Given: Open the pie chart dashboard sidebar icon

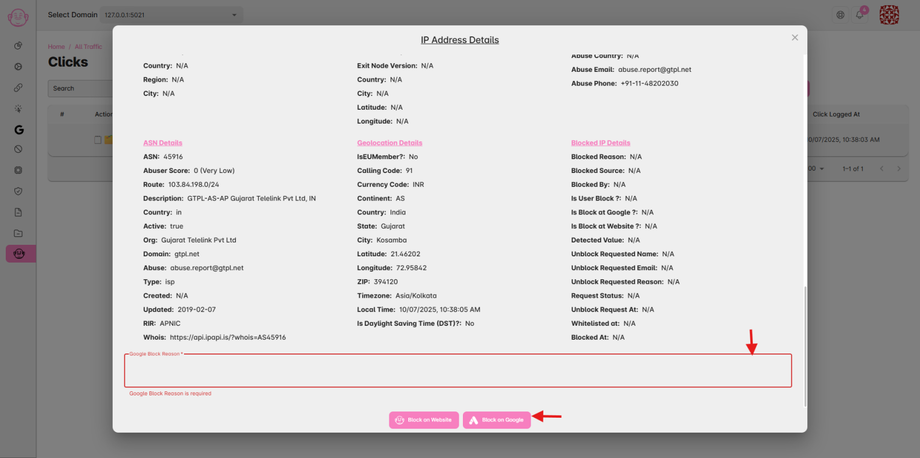Looking at the screenshot, I should [x=18, y=46].
